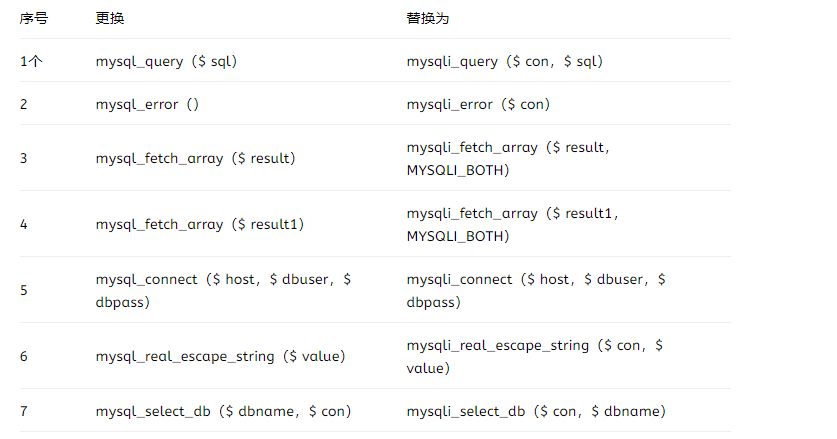
Task: Click mysql_real_escape_string ($ value) cell
Action: (220, 356)
